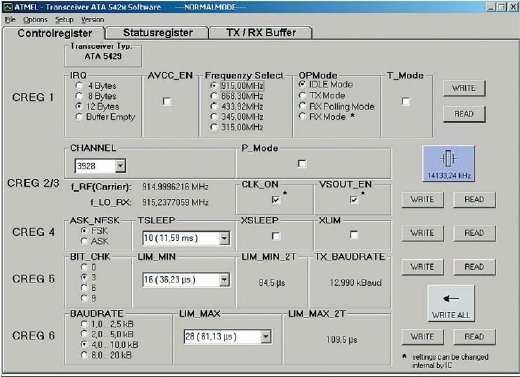
Task: Click the WRITE ALL arrow button
Action: [x=451, y=303]
